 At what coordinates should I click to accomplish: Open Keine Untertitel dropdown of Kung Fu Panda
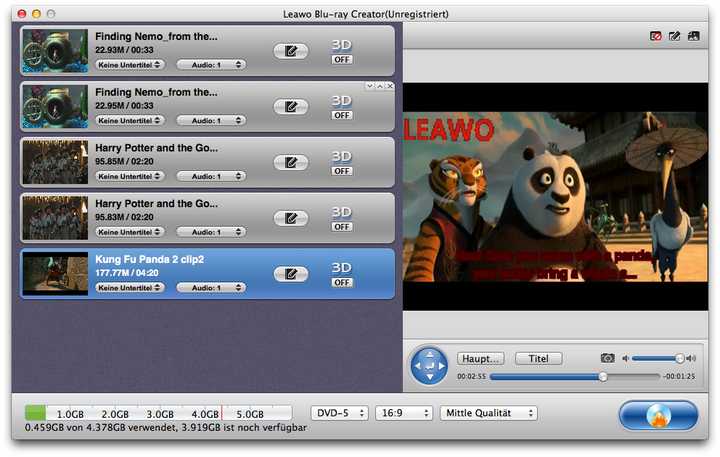point(129,288)
